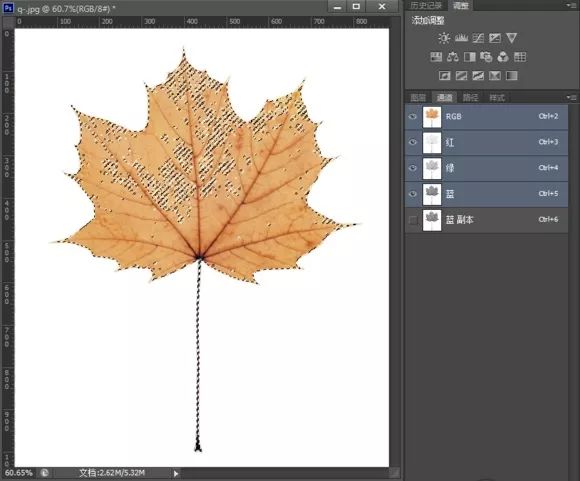Add a Channel Mixer adjustment

(x=503, y=57)
